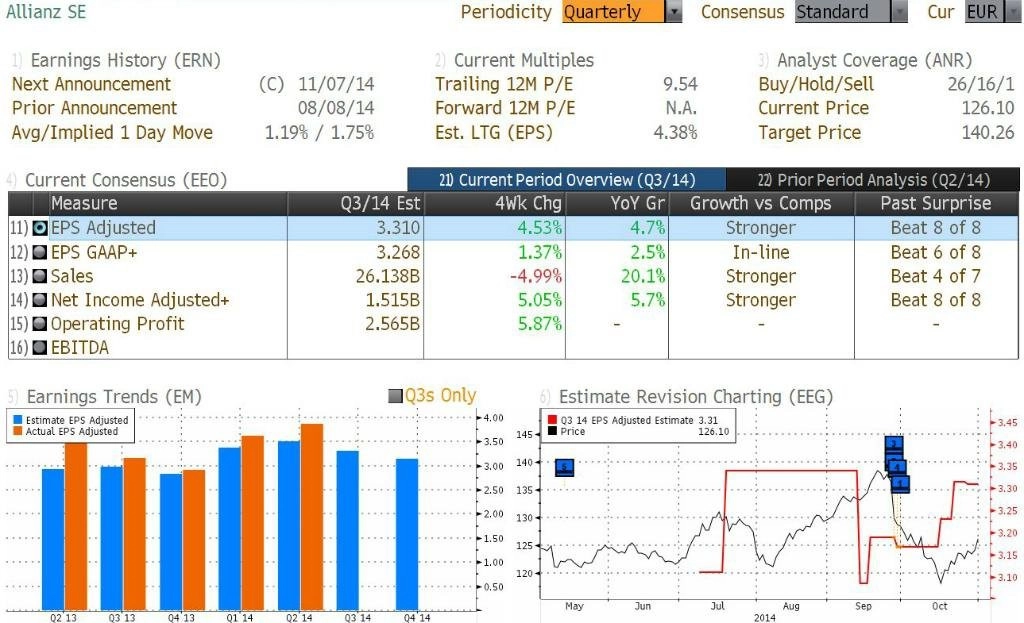Click the Target Price value 140.26
This screenshot has height=623, width=1024.
pos(987,133)
